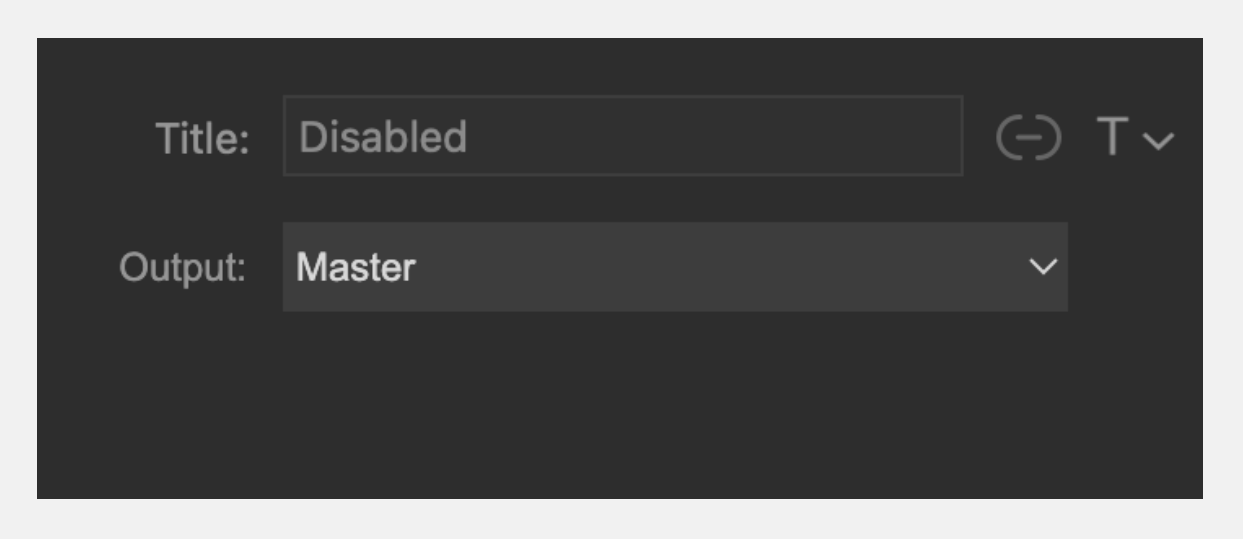
Task: Toggle the title link circle icon
Action: click(1028, 138)
